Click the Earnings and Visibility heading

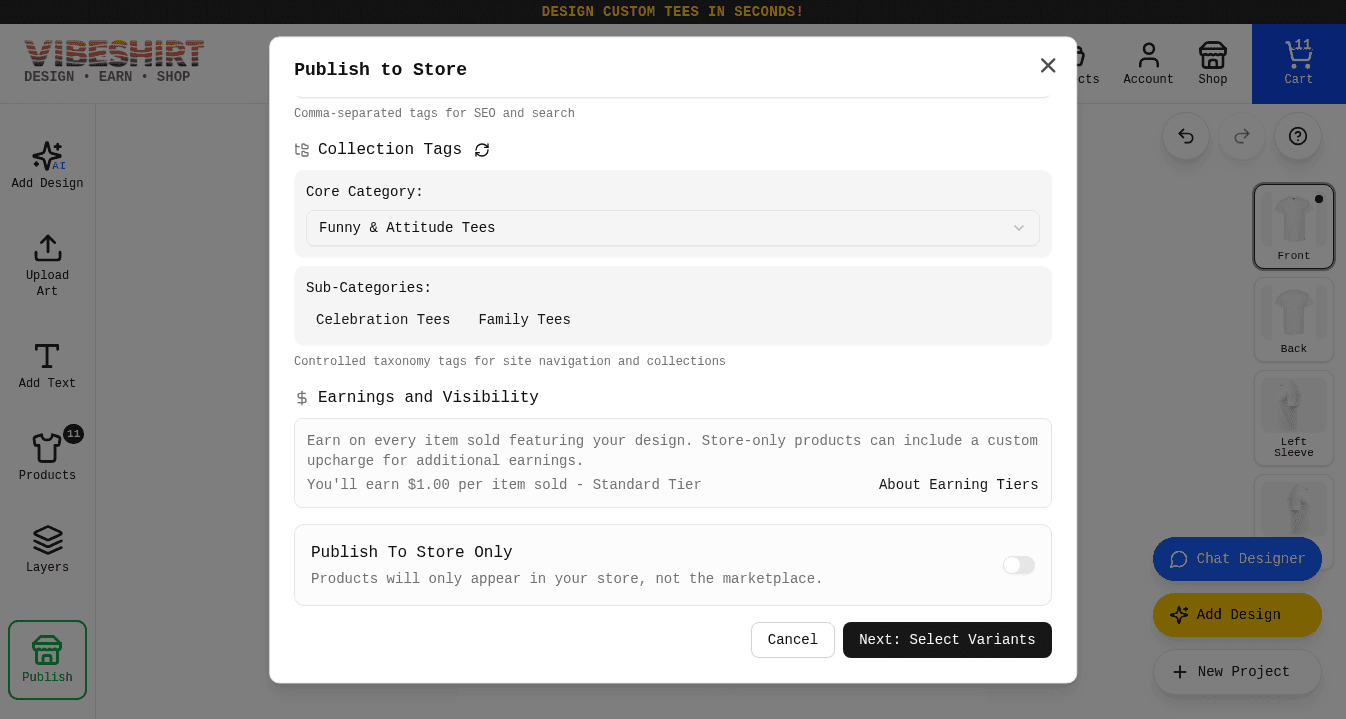[x=428, y=398]
